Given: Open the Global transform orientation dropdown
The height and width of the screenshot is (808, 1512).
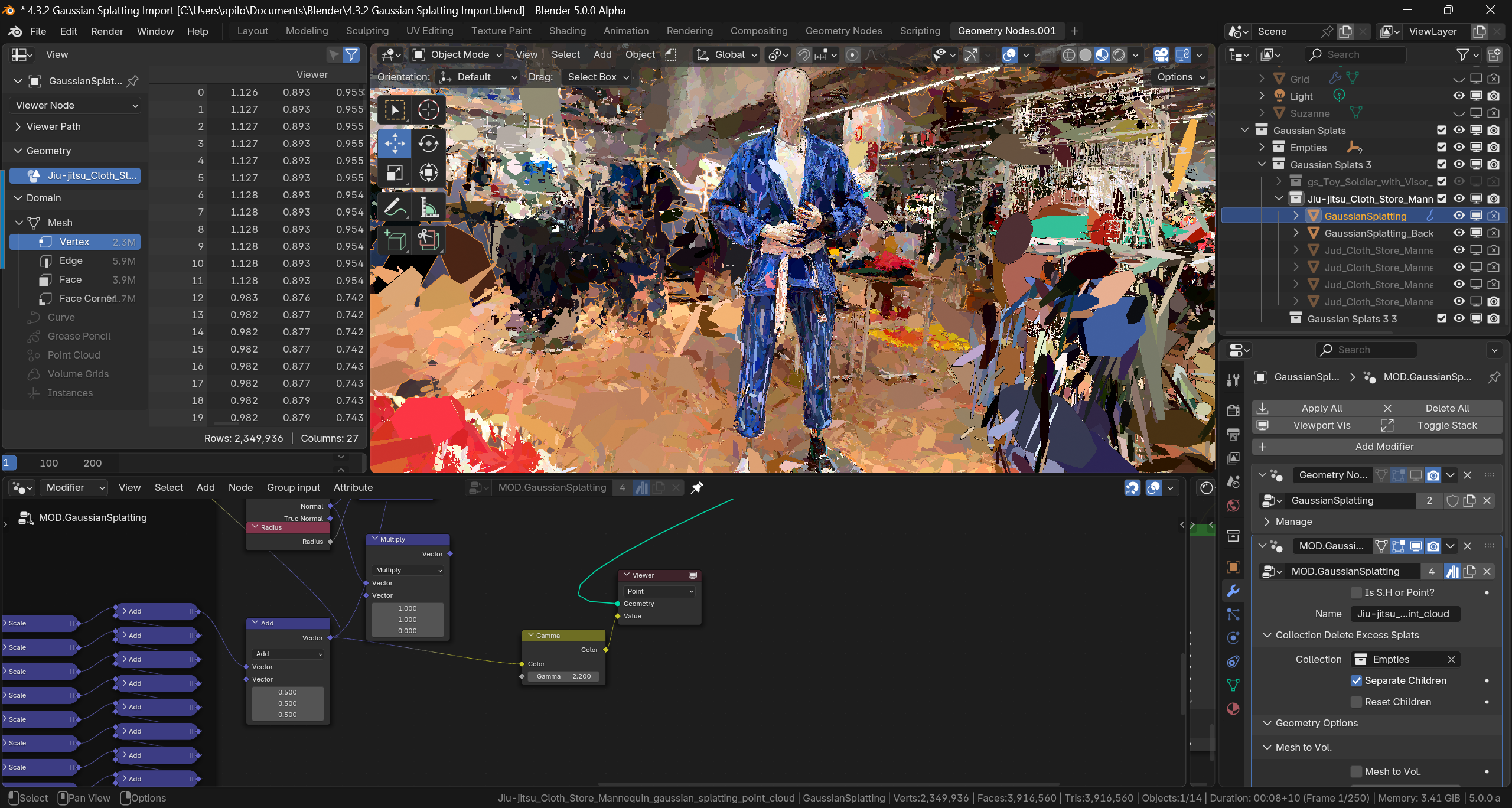Looking at the screenshot, I should tap(727, 55).
